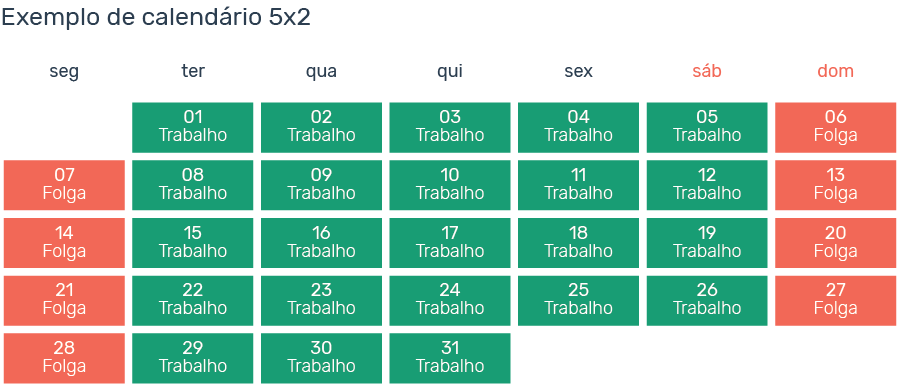This screenshot has width=900, height=392.
Task: Click the 31 Trabalho cell
Action: point(449,358)
